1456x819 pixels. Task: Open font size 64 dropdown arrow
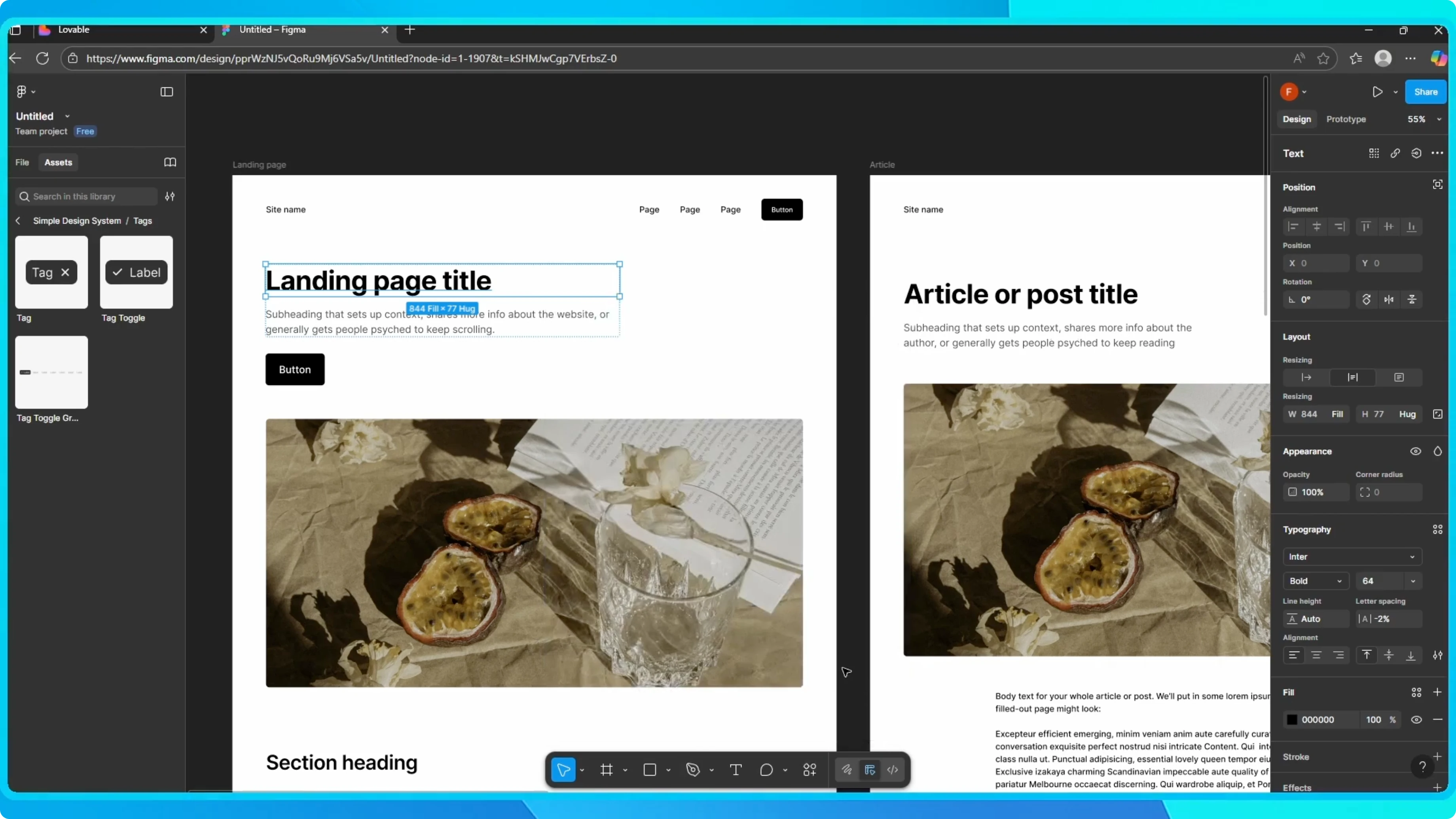(1413, 581)
